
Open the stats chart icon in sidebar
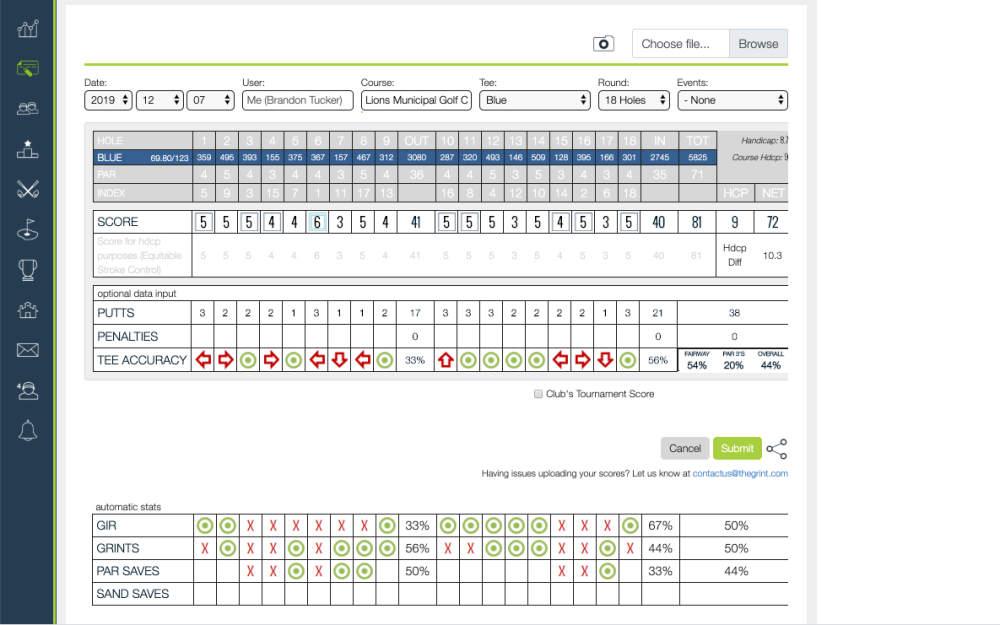click(27, 28)
